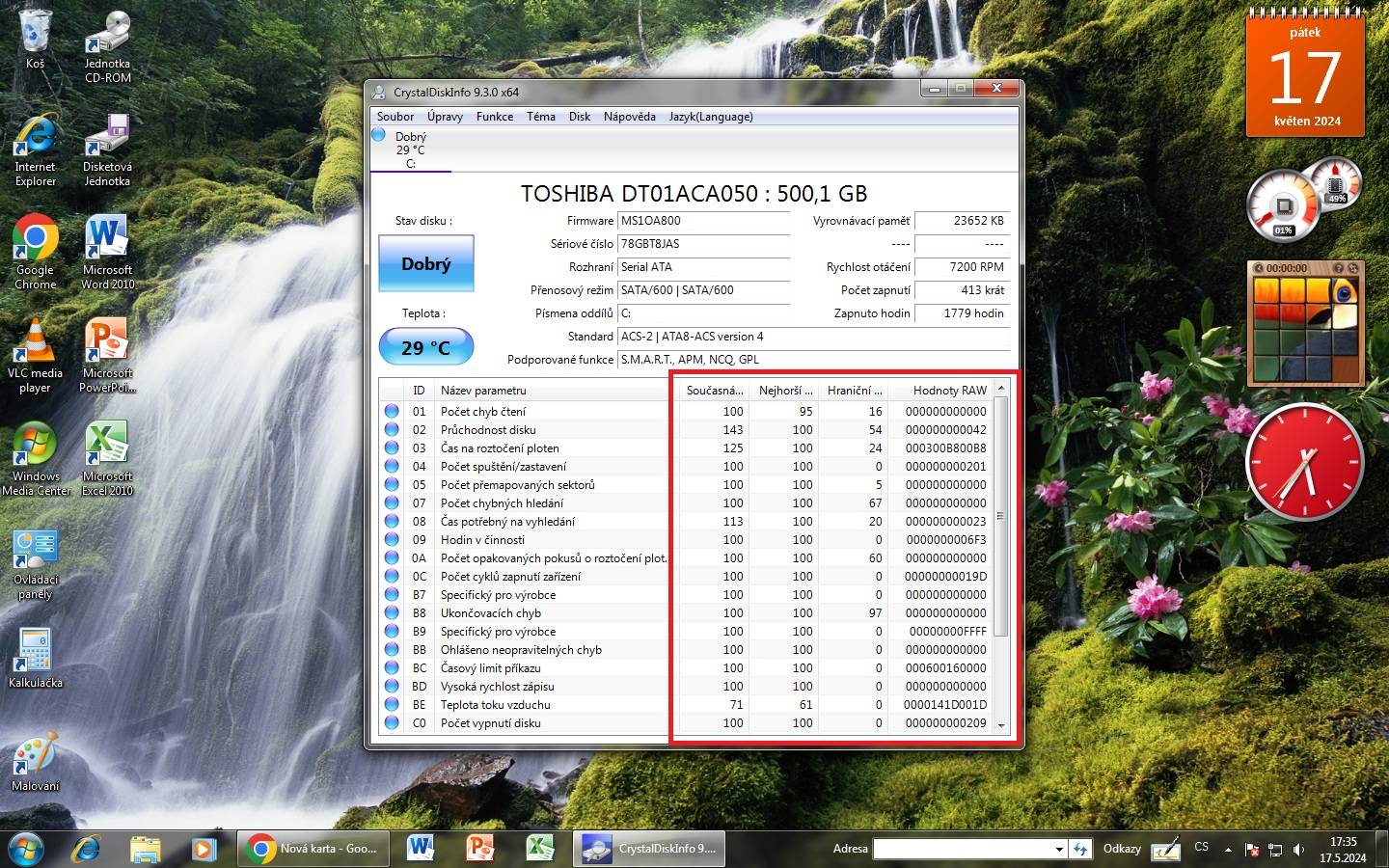Click the scroll-up arrow of SMART list
Image resolution: width=1389 pixels, height=868 pixels.
[1001, 388]
